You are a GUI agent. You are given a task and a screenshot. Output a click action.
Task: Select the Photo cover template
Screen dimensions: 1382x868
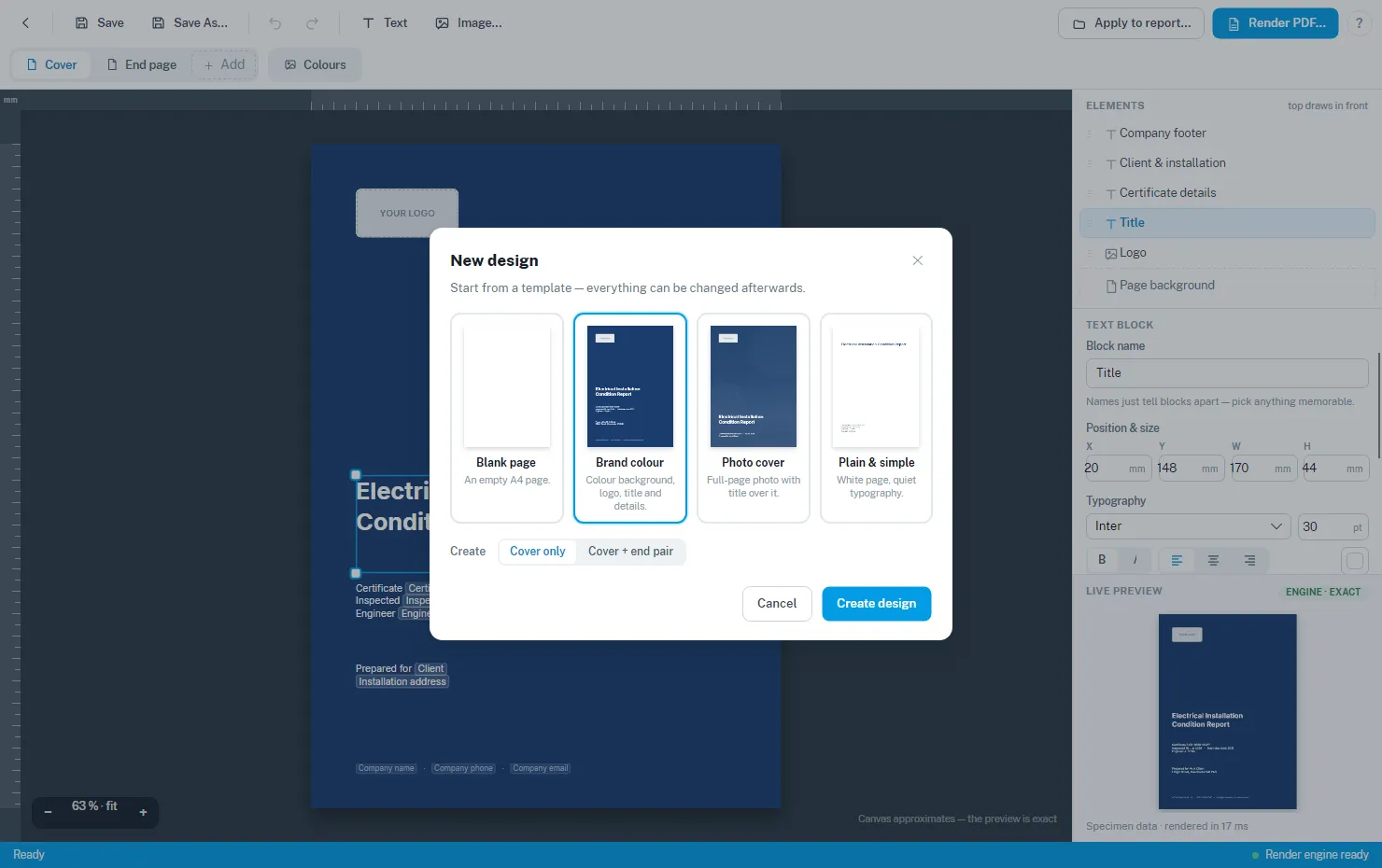pos(754,418)
